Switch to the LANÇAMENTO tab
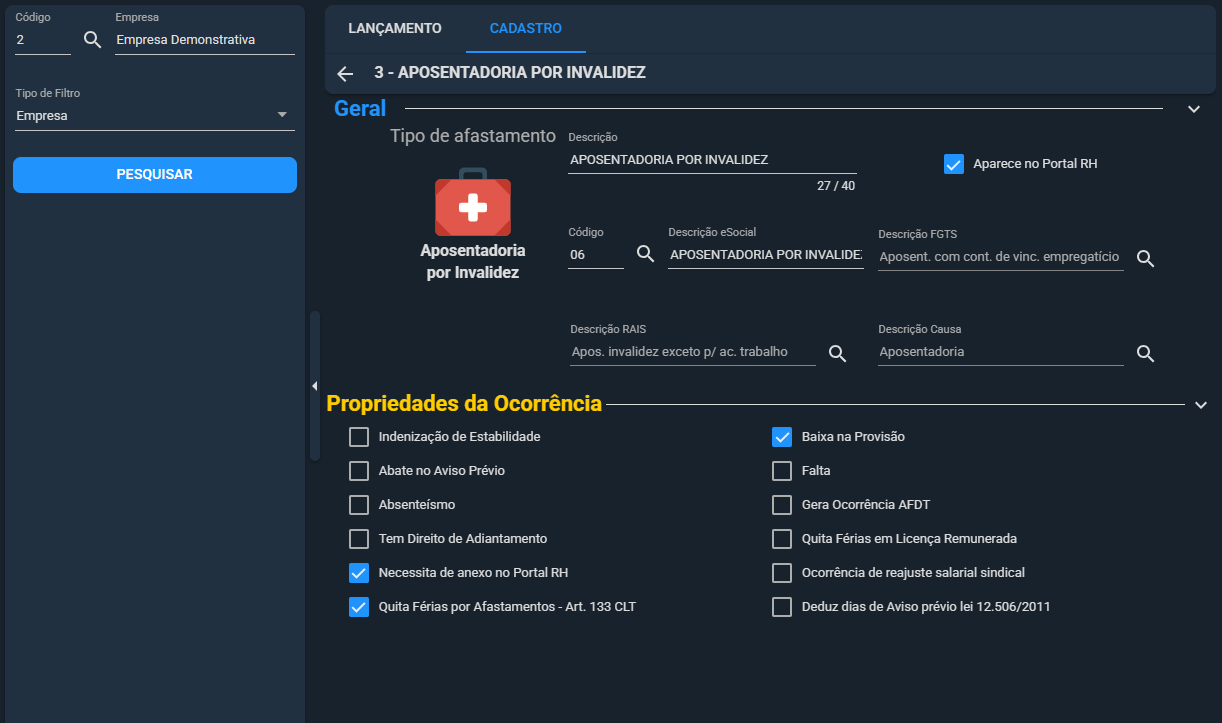Screen dimensions: 1222x723 pos(394,28)
